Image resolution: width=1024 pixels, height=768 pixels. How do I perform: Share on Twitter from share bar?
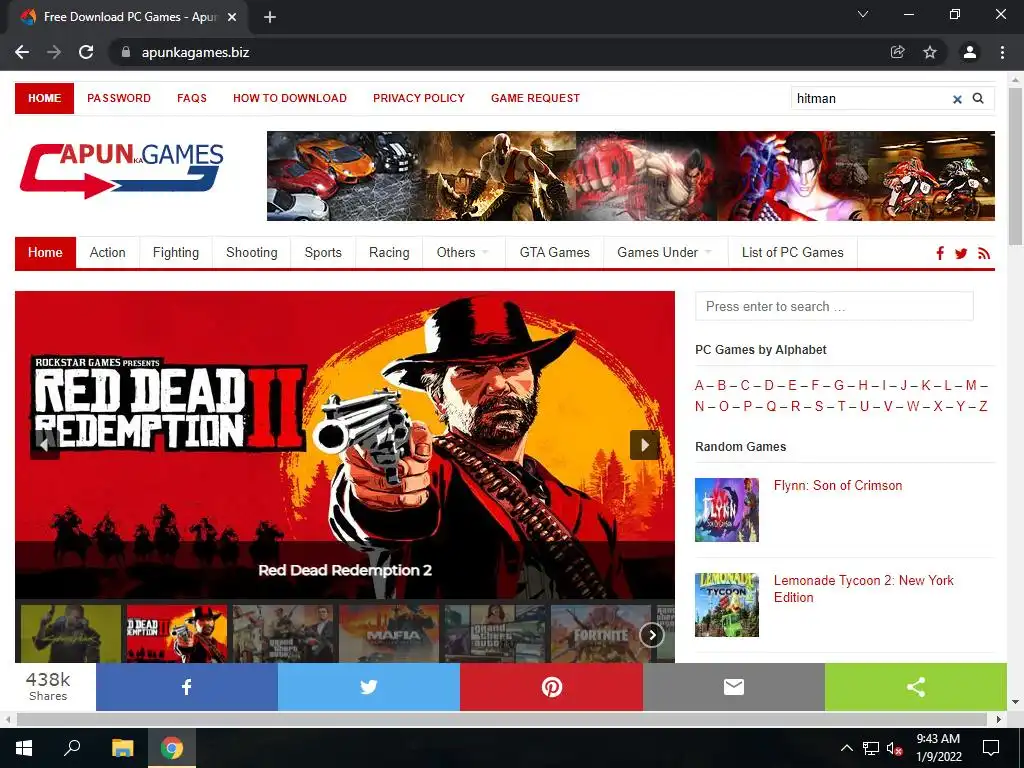tap(369, 687)
